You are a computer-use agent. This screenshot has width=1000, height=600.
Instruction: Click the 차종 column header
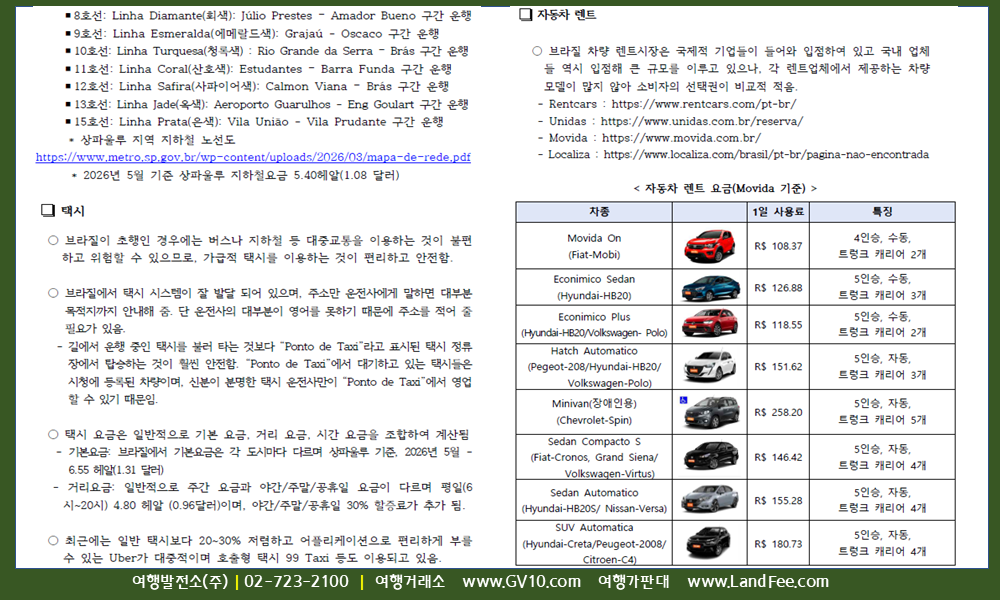[x=594, y=212]
